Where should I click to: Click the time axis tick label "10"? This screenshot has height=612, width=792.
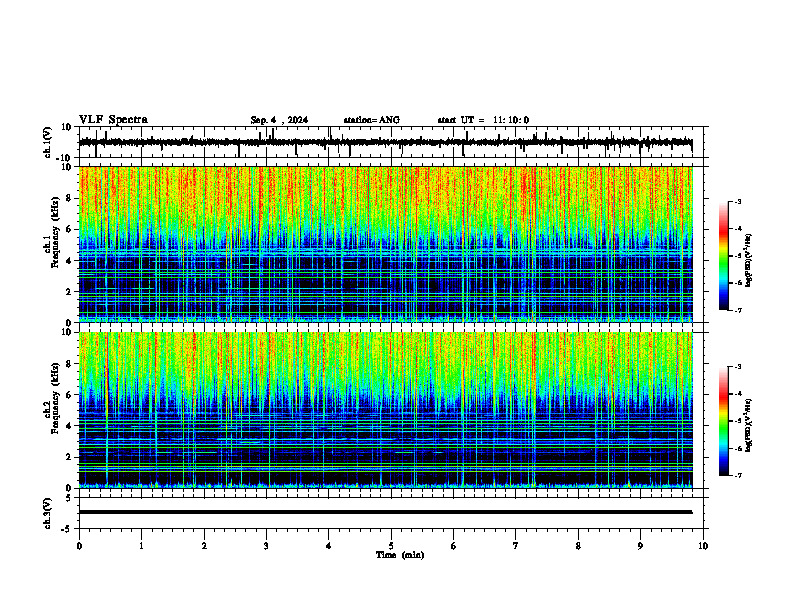pyautogui.click(x=703, y=546)
